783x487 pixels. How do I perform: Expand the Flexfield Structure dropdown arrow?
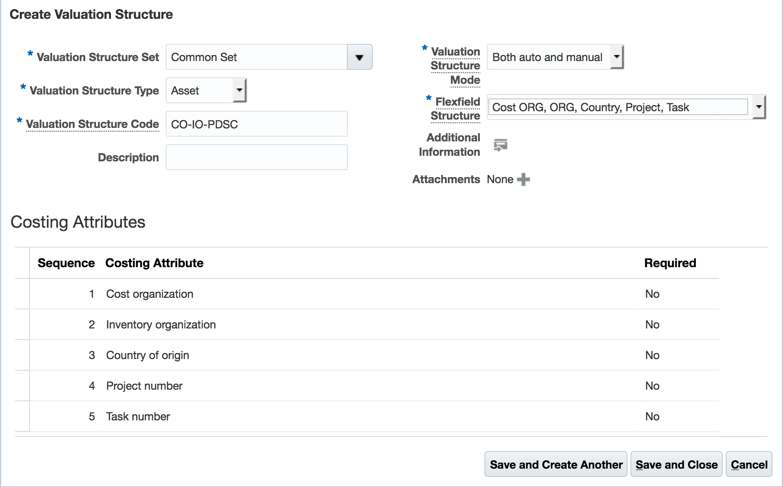click(x=759, y=107)
